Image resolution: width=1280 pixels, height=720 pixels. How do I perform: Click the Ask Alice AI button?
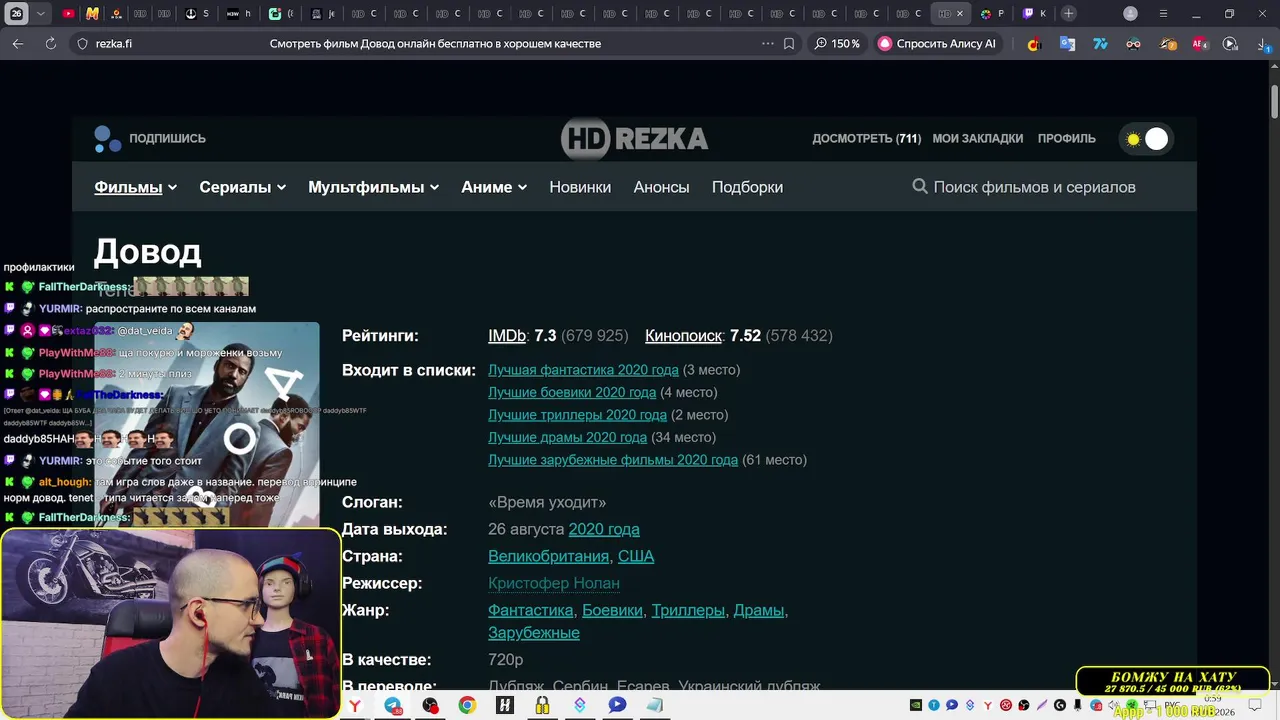(x=937, y=44)
